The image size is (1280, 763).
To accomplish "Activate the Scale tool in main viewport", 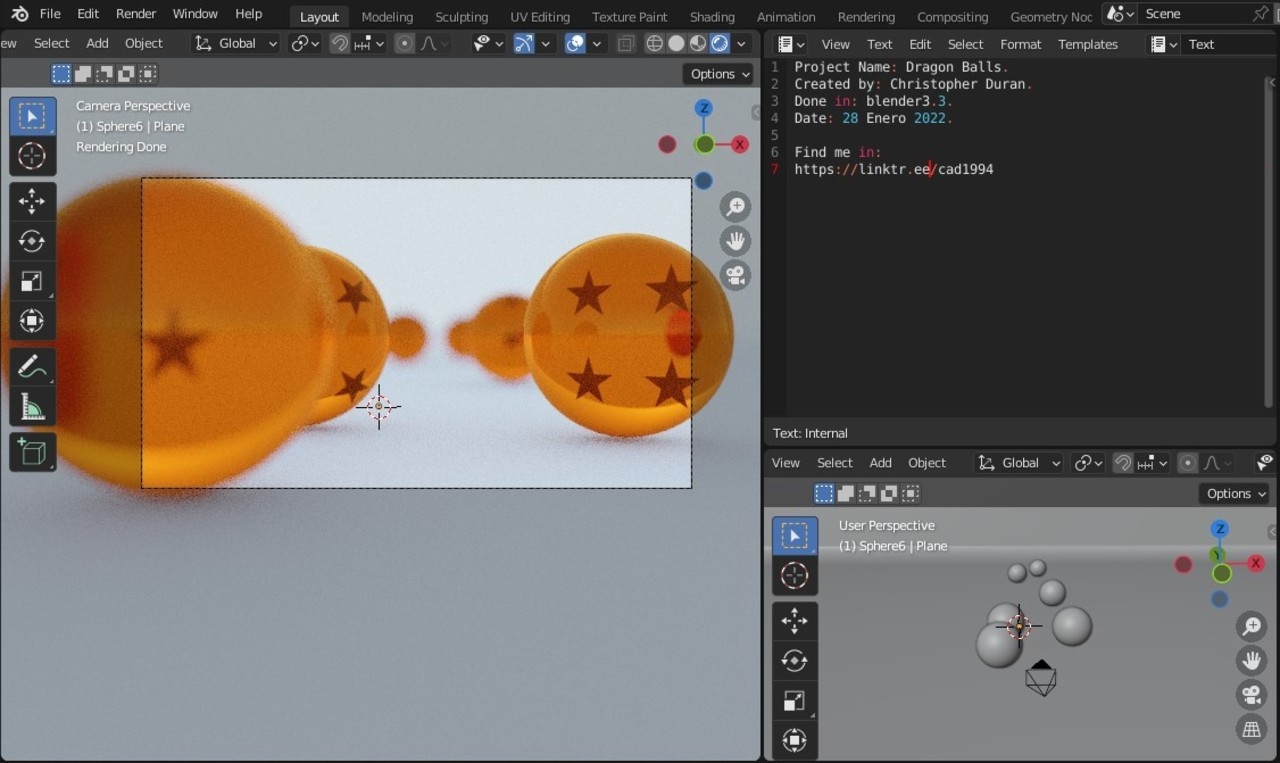I will pyautogui.click(x=32, y=281).
